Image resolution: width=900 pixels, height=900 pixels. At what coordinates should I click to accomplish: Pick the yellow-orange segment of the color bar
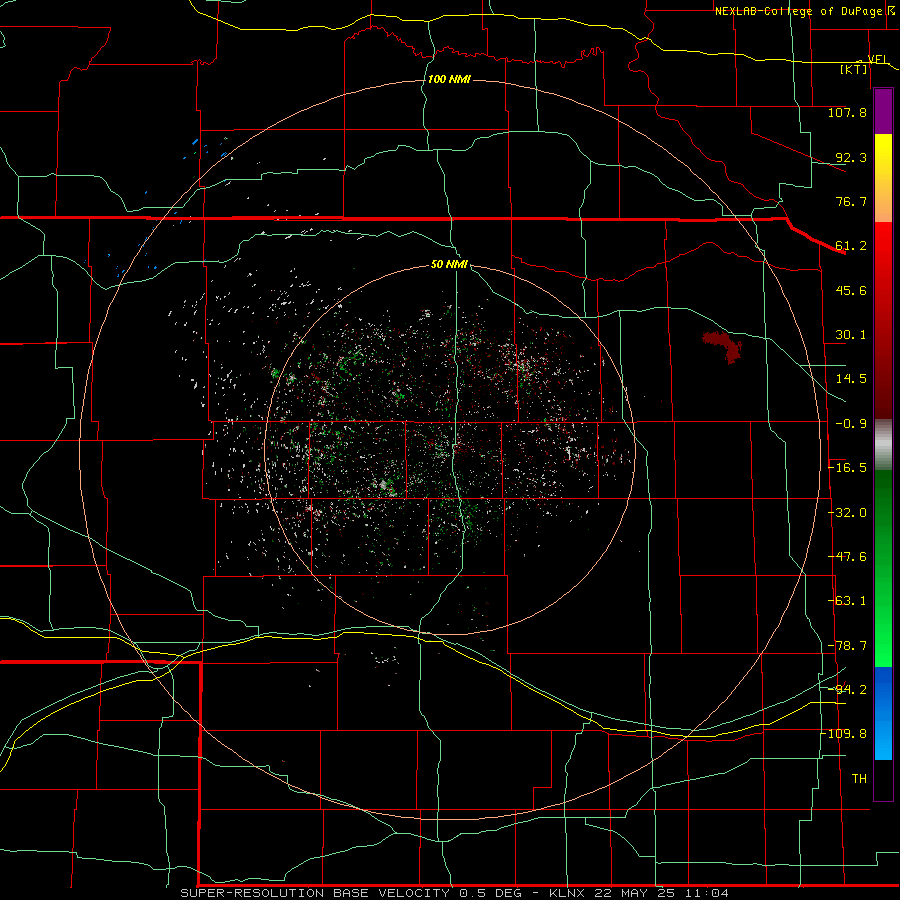[x=883, y=178]
